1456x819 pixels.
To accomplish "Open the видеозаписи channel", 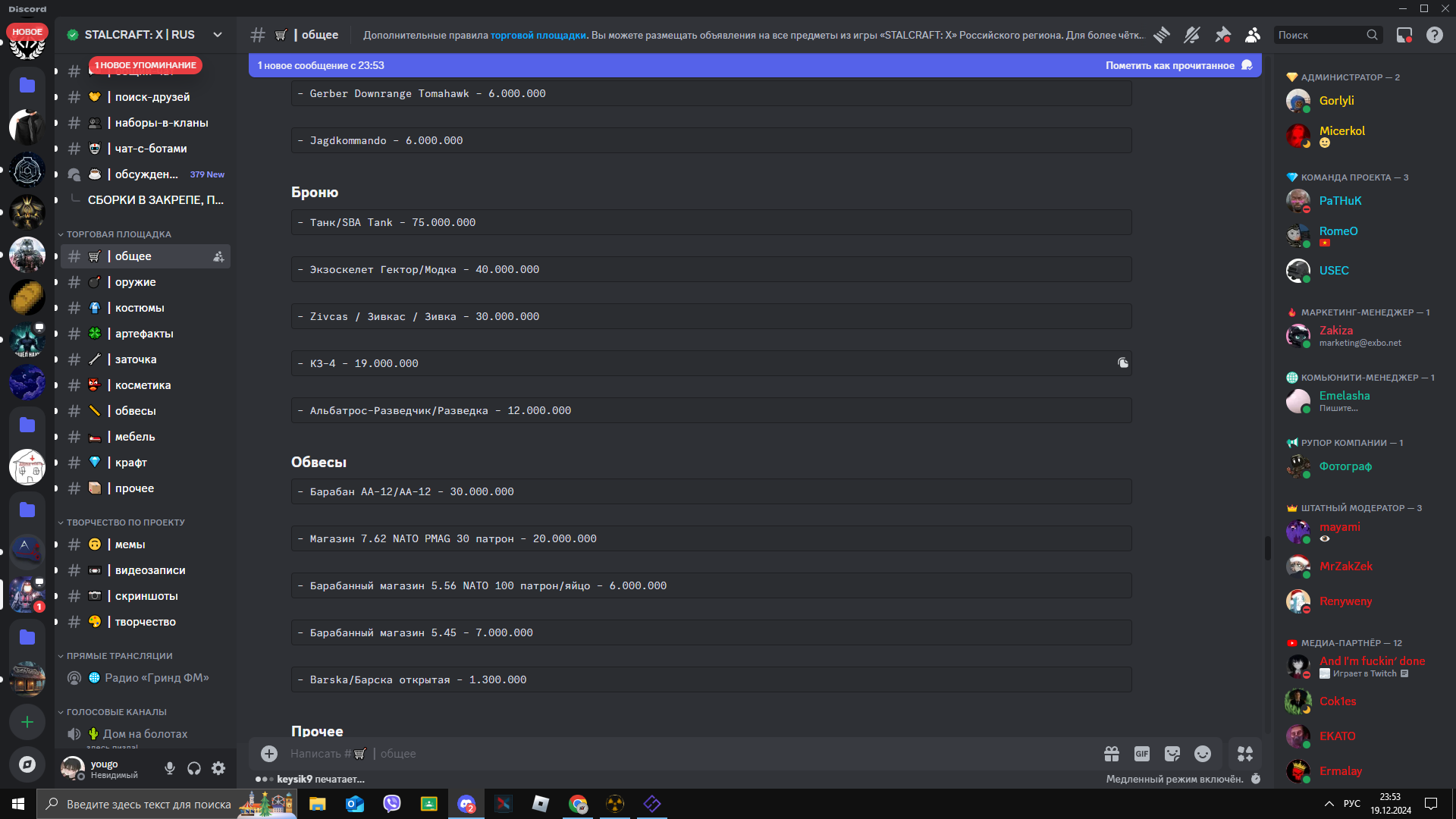I will point(146,570).
